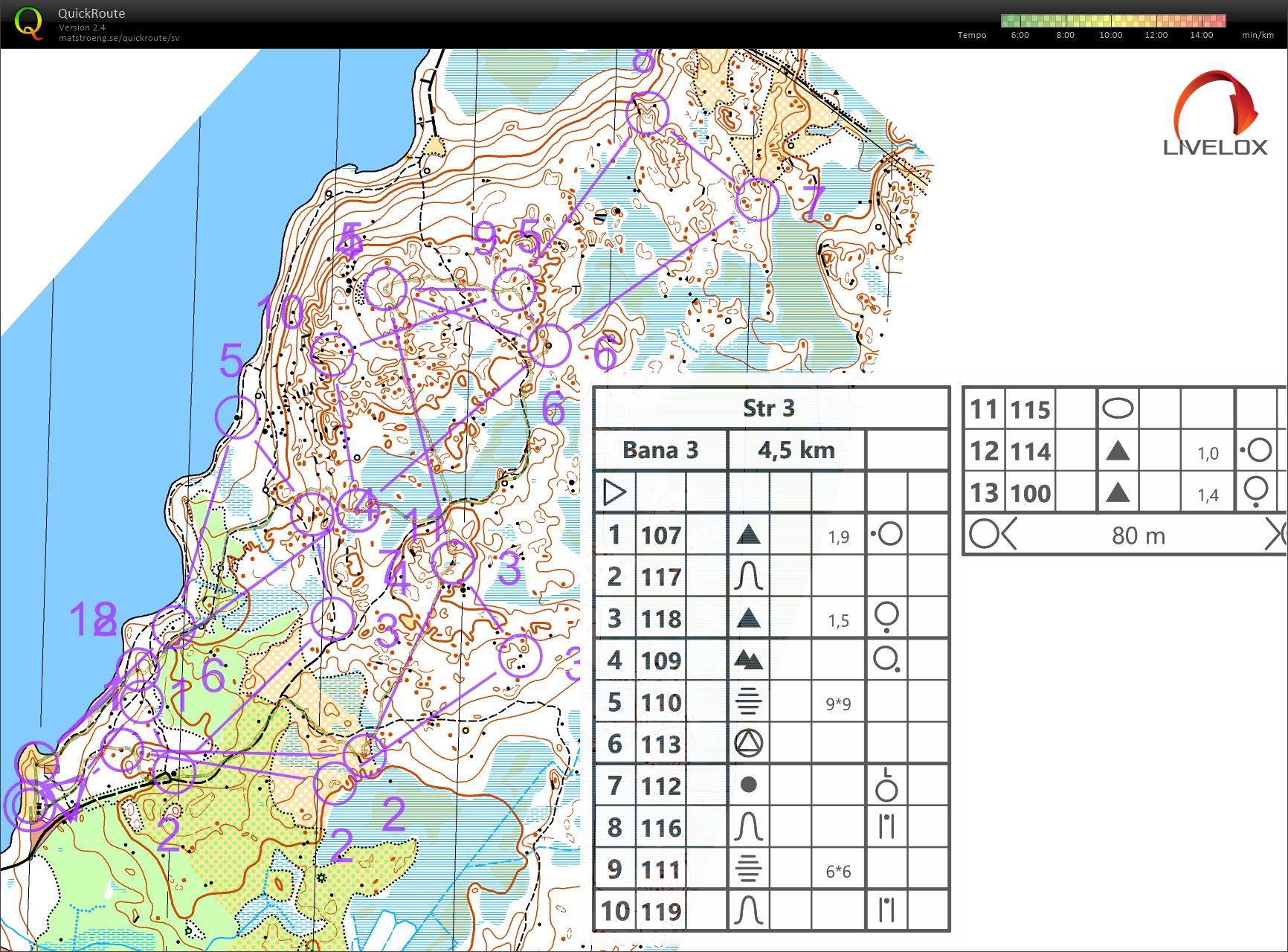The width and height of the screenshot is (1288, 952).
Task: Click the '6*6' dimension value
Action: point(838,870)
